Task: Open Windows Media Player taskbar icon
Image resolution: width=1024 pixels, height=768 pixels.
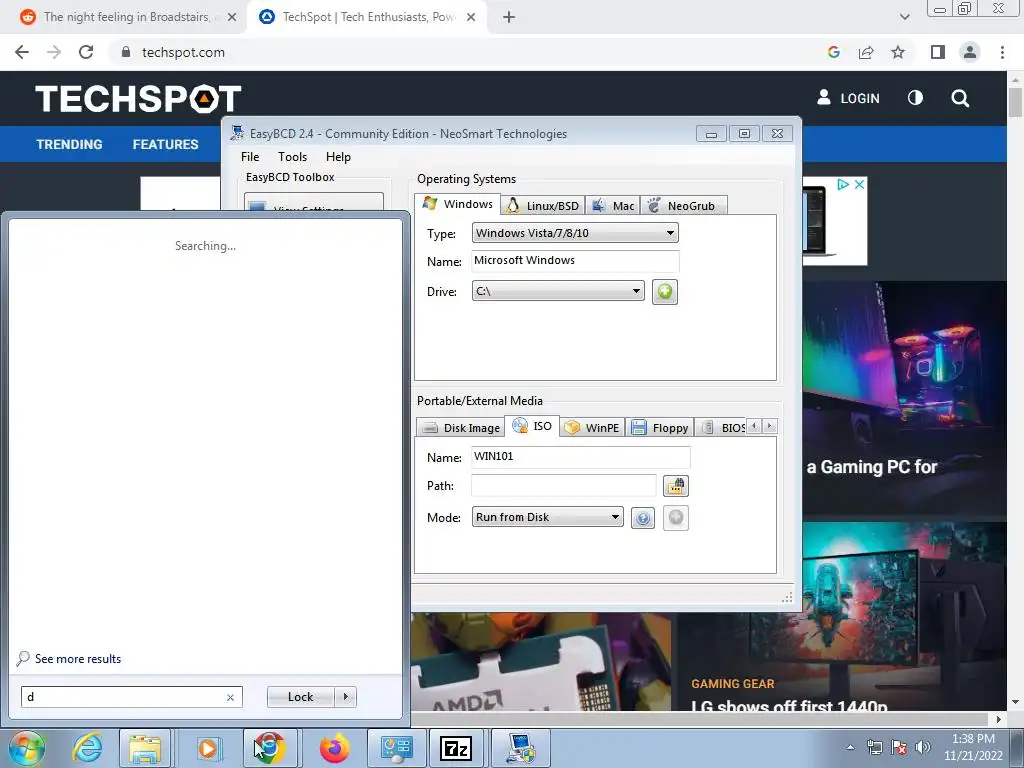Action: (208, 748)
